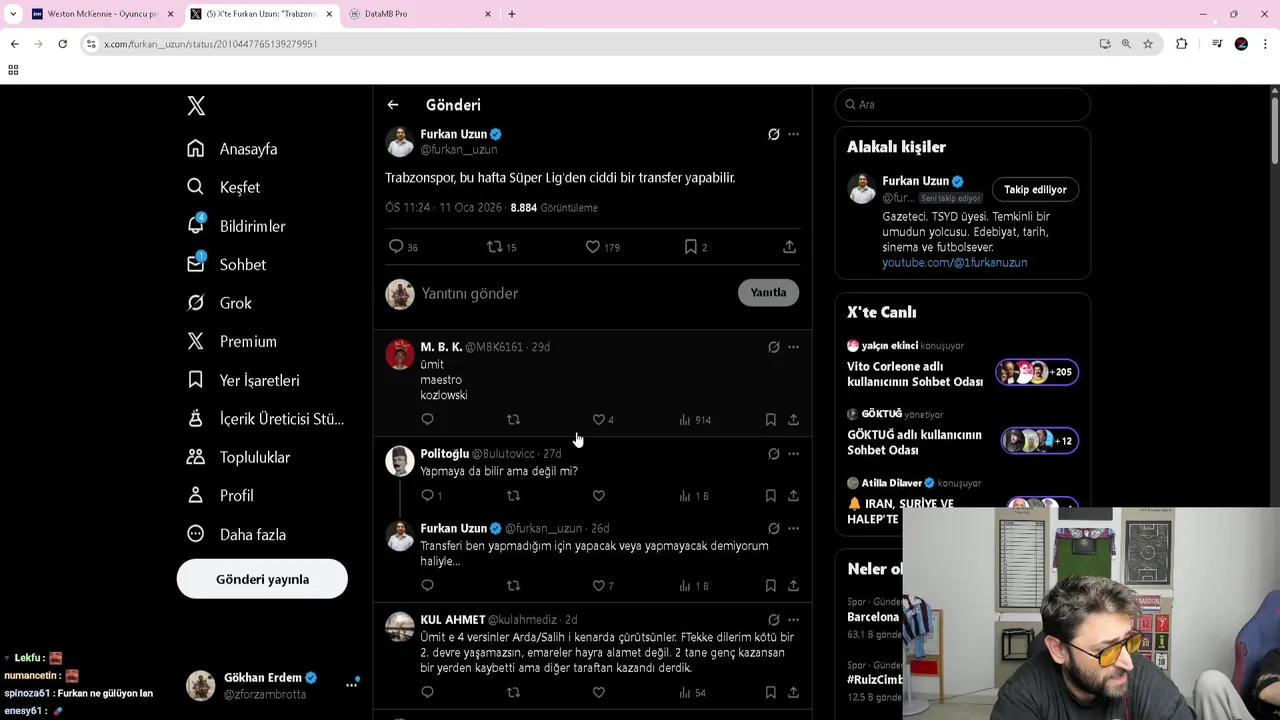
Task: Open Premium page
Action: 232,341
